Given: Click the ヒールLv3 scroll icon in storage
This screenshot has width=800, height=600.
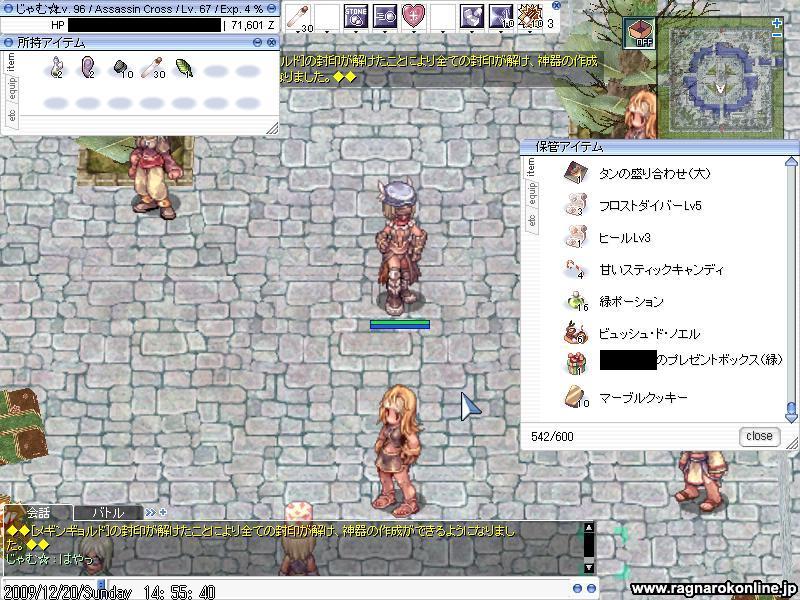Looking at the screenshot, I should pyautogui.click(x=577, y=237).
